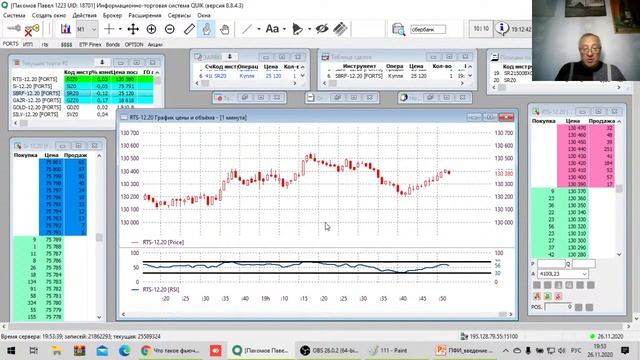640x360 pixels.
Task: Open the Расширения menu
Action: pos(145,16)
